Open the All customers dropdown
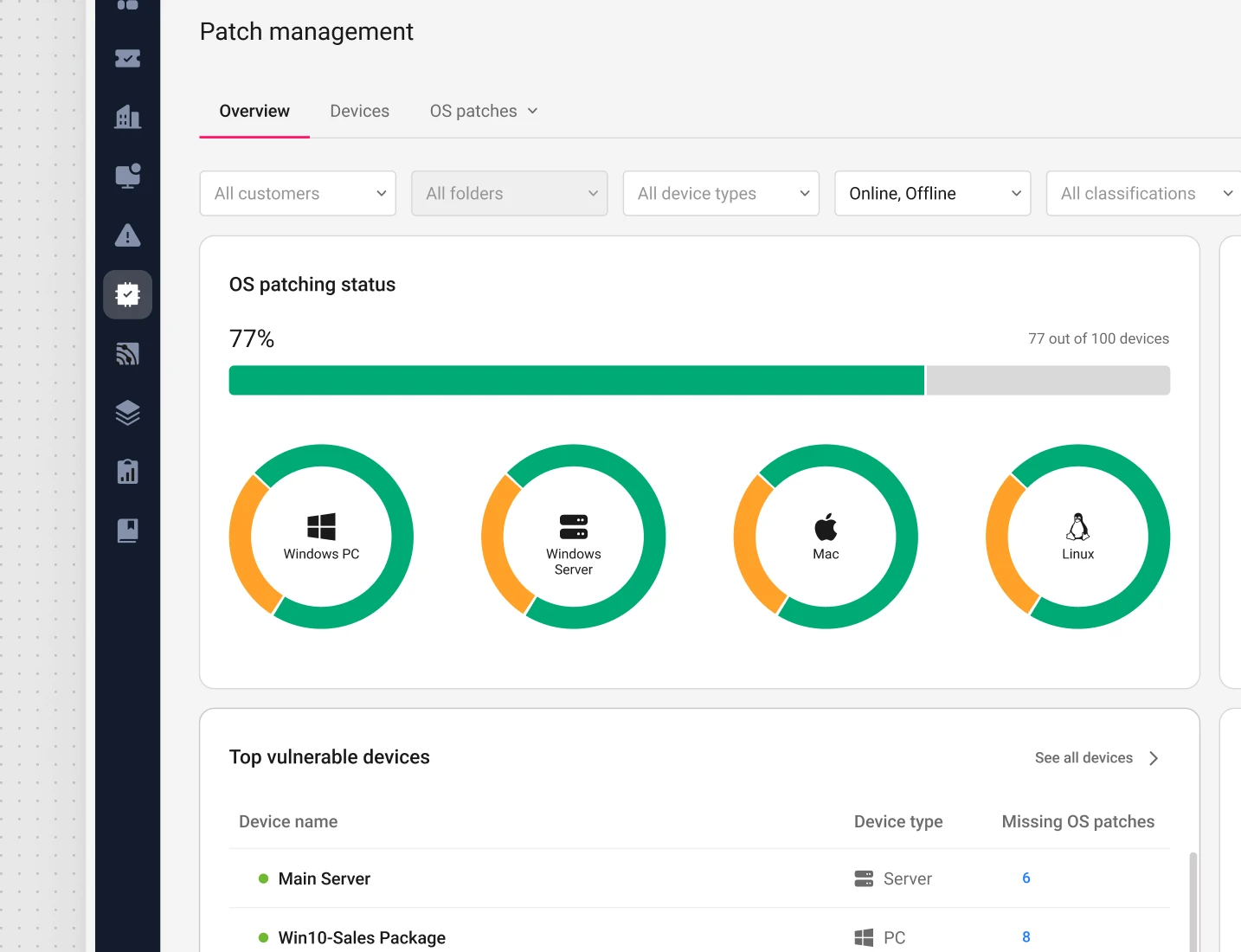 tap(298, 193)
